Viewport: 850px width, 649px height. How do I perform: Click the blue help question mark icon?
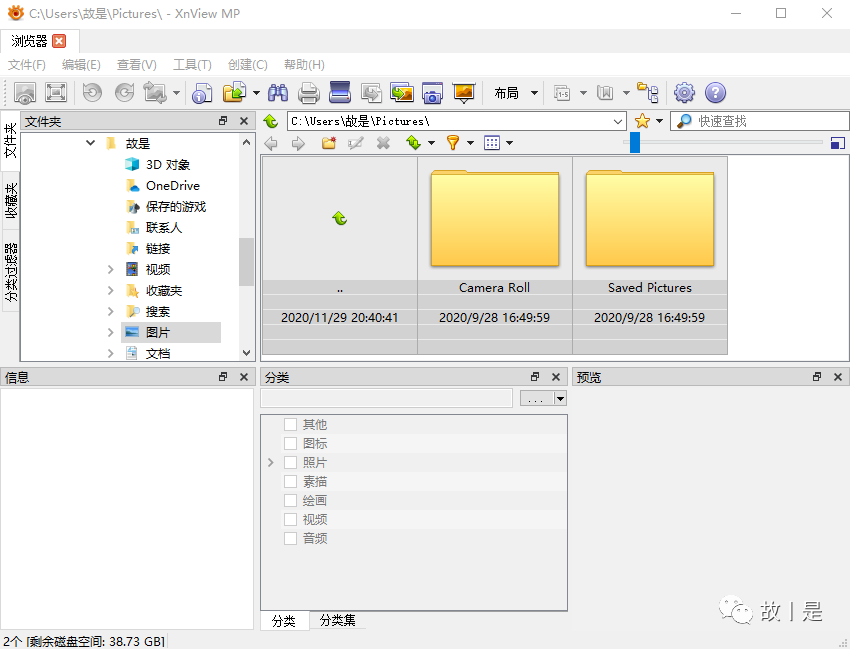pos(715,93)
